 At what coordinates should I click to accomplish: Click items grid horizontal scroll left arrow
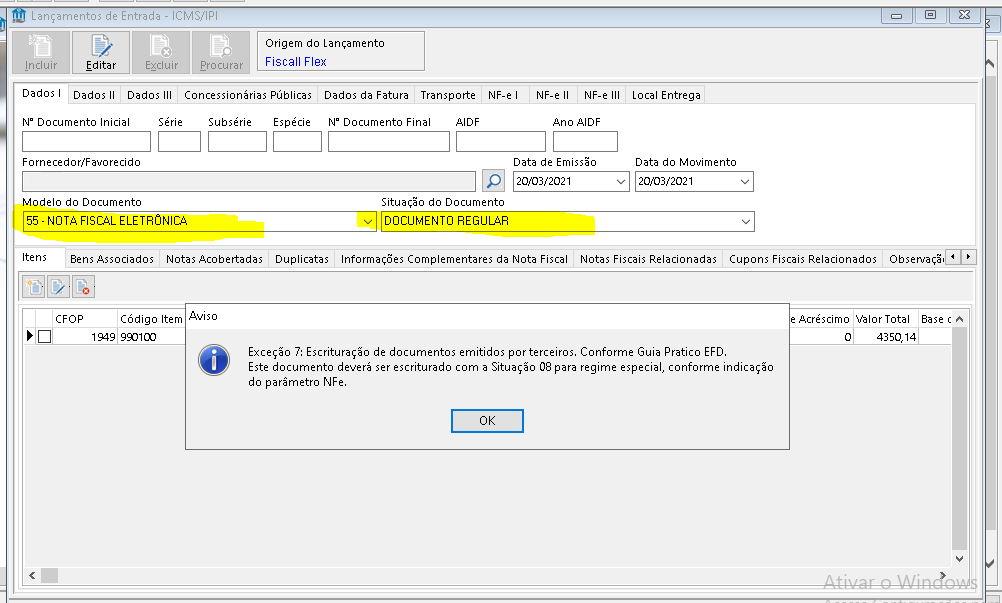pos(32,576)
